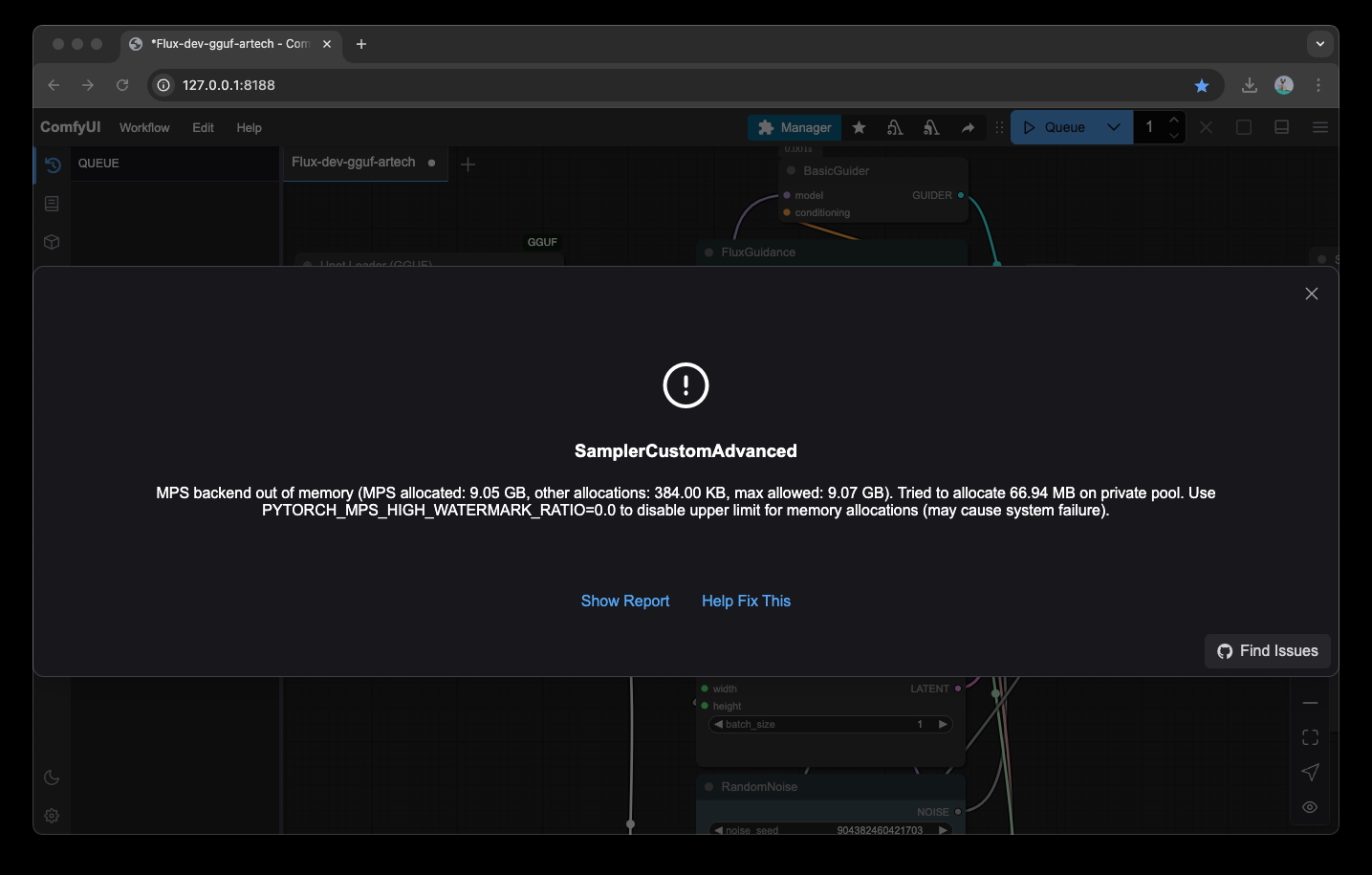Open the ComfyUI Manager
The height and width of the screenshot is (875, 1372).
(795, 127)
